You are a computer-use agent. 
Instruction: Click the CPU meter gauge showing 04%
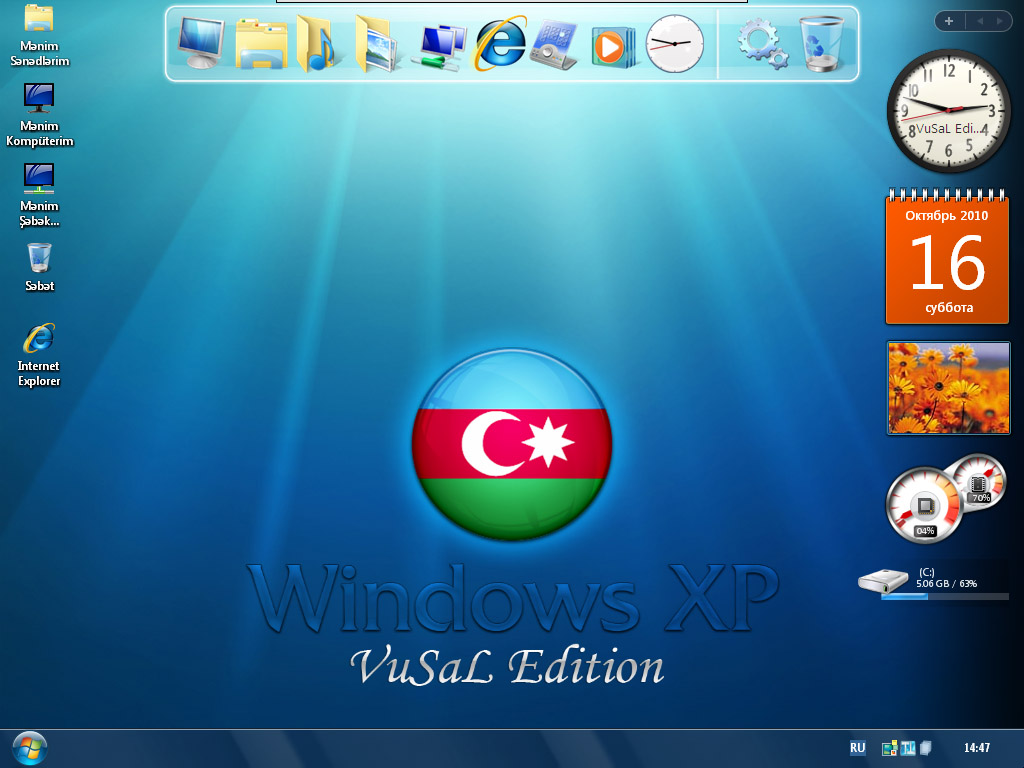click(x=923, y=505)
